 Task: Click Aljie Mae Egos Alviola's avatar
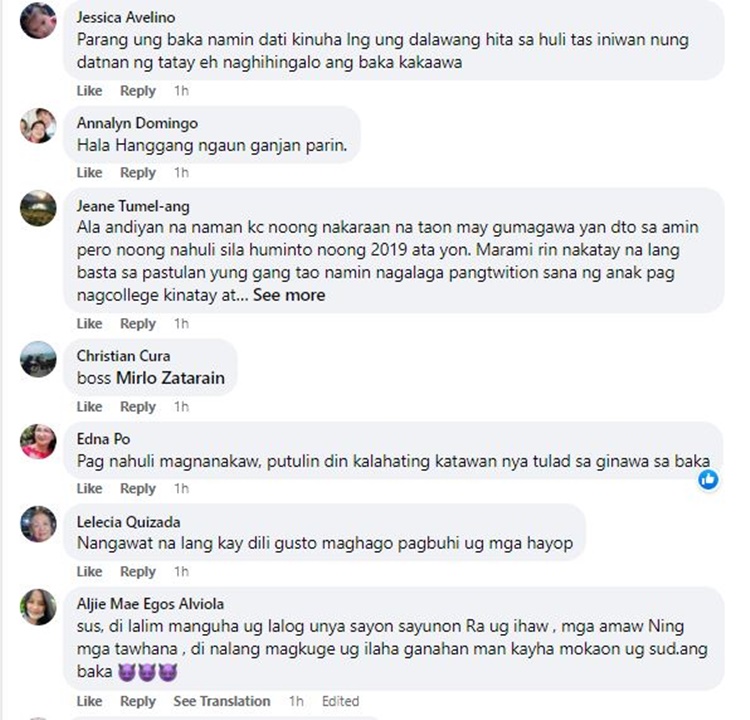pos(38,607)
